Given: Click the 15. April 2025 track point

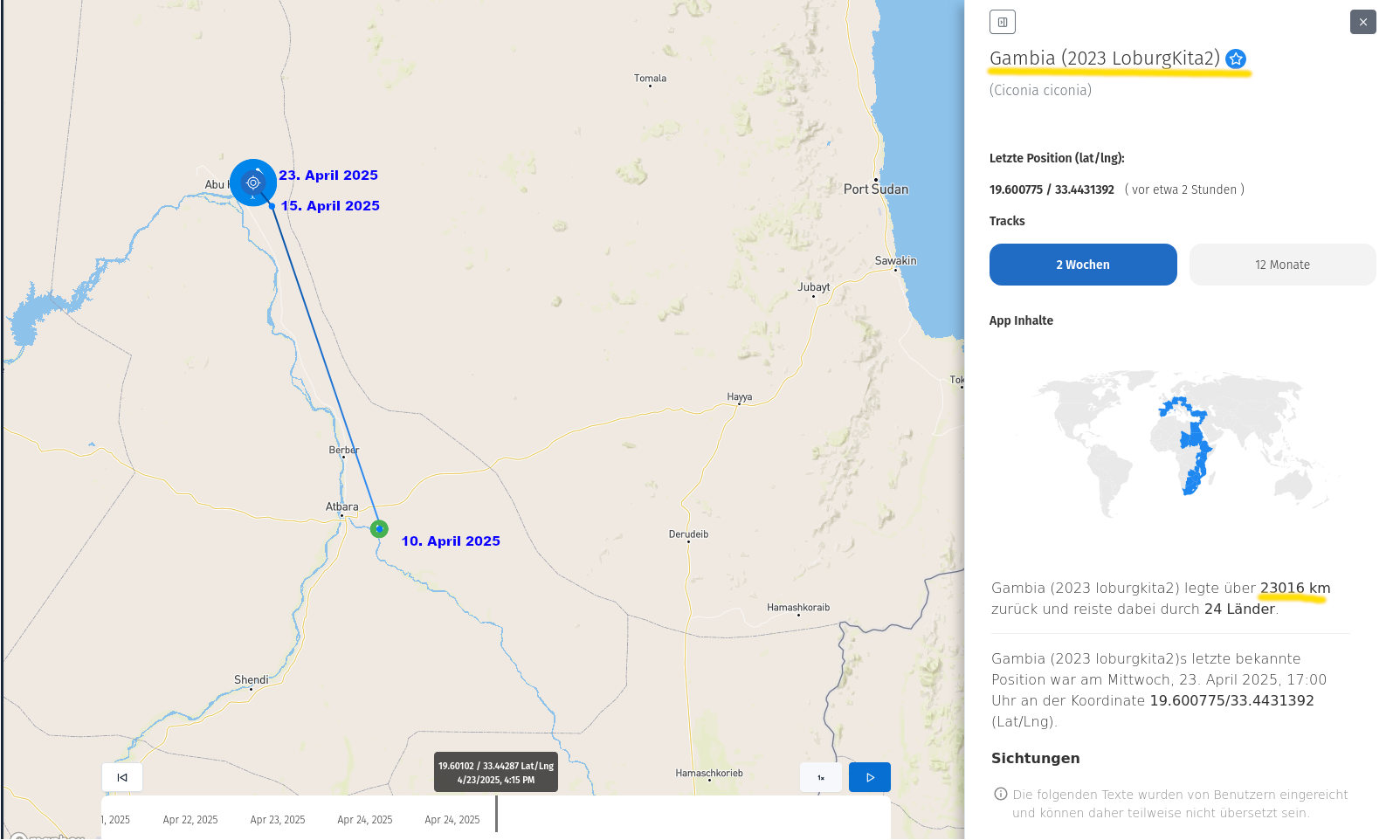Looking at the screenshot, I should coord(272,206).
